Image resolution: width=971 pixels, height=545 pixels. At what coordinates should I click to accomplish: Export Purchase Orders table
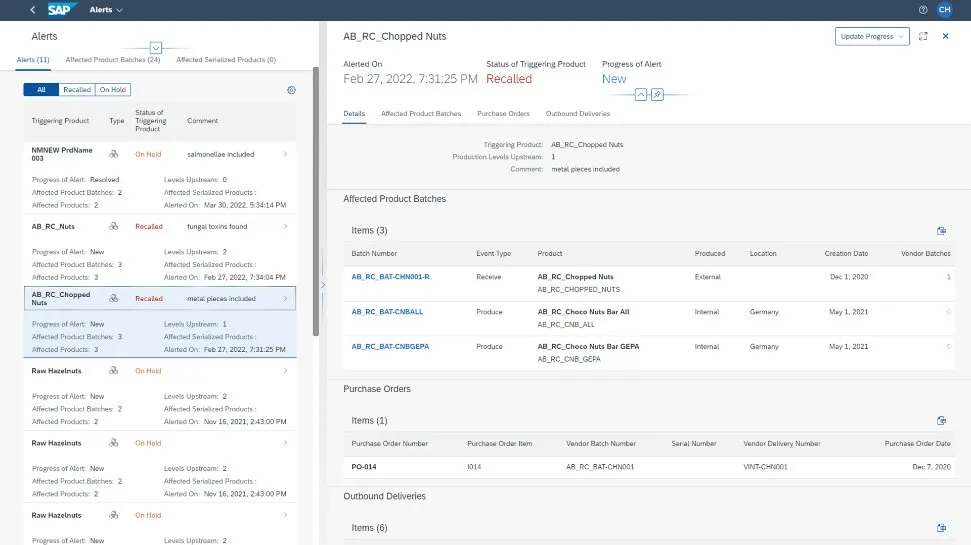coord(941,421)
